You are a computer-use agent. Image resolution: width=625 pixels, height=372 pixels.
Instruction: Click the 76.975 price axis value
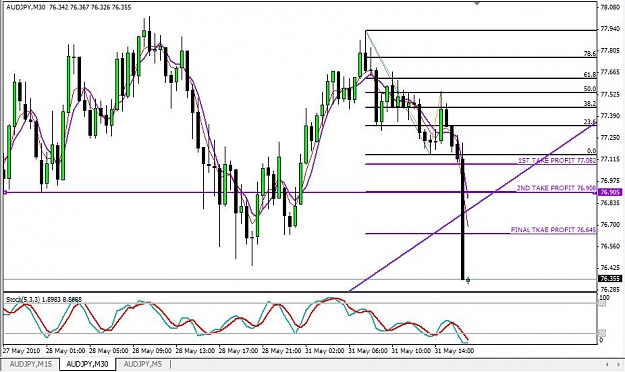[x=610, y=181]
